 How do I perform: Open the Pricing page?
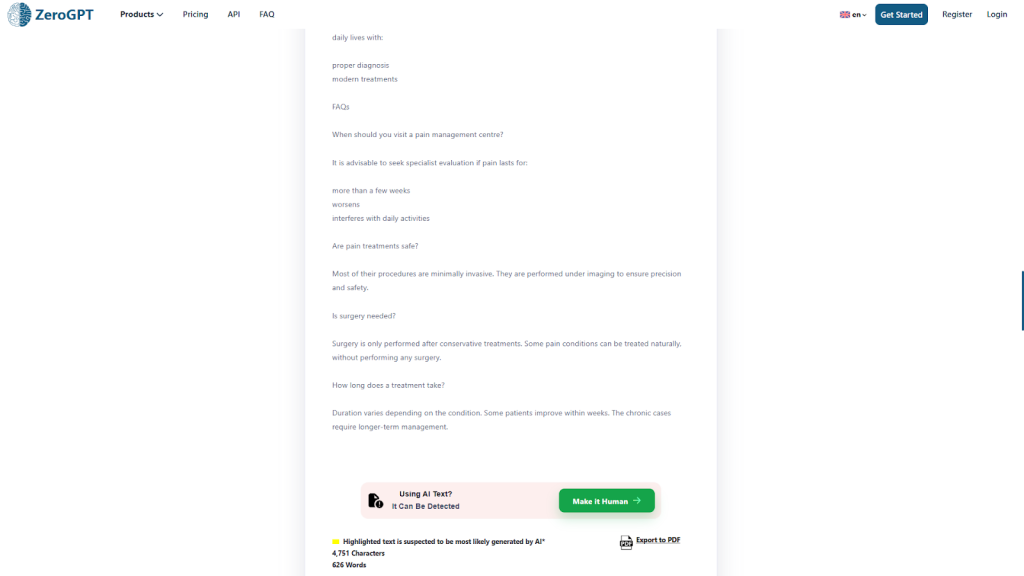(x=195, y=15)
